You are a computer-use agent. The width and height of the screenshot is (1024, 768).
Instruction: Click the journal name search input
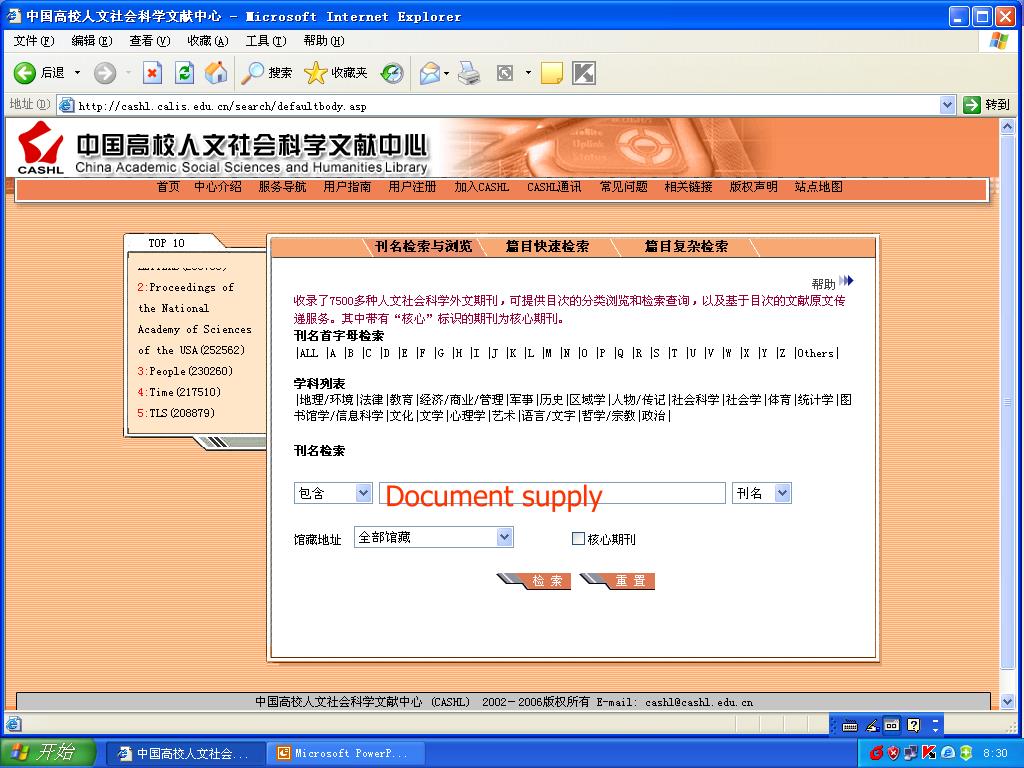[552, 493]
